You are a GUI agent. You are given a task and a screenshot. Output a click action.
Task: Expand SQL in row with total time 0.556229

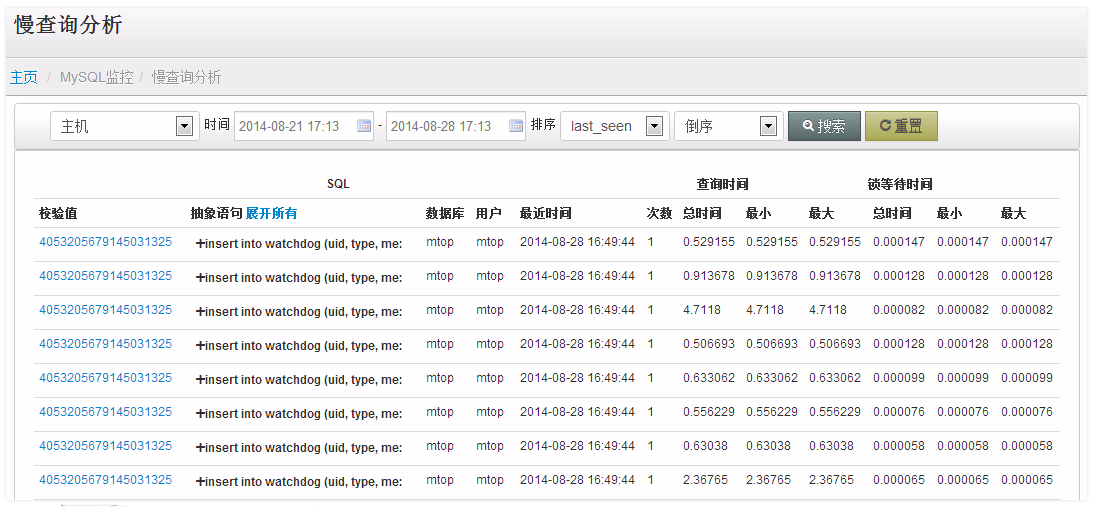pos(201,414)
